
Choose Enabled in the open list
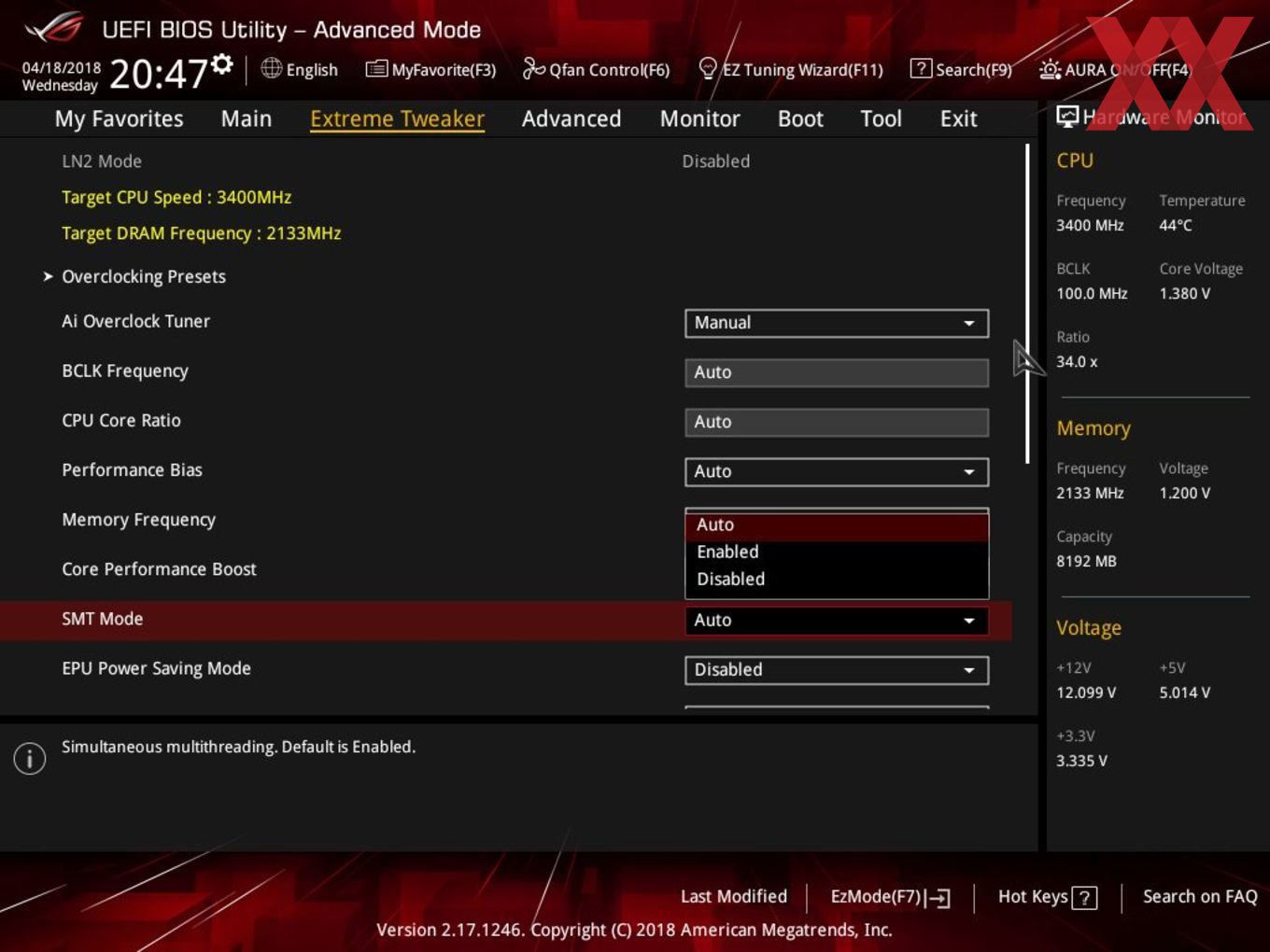click(837, 553)
